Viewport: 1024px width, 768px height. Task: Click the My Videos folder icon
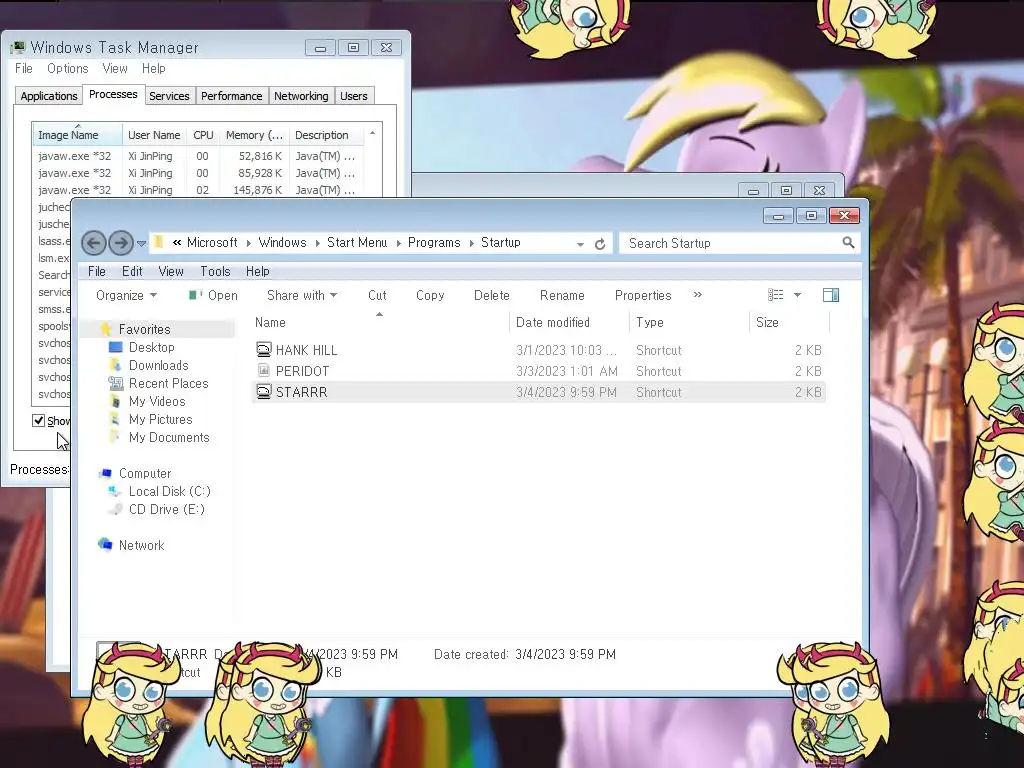click(x=115, y=401)
